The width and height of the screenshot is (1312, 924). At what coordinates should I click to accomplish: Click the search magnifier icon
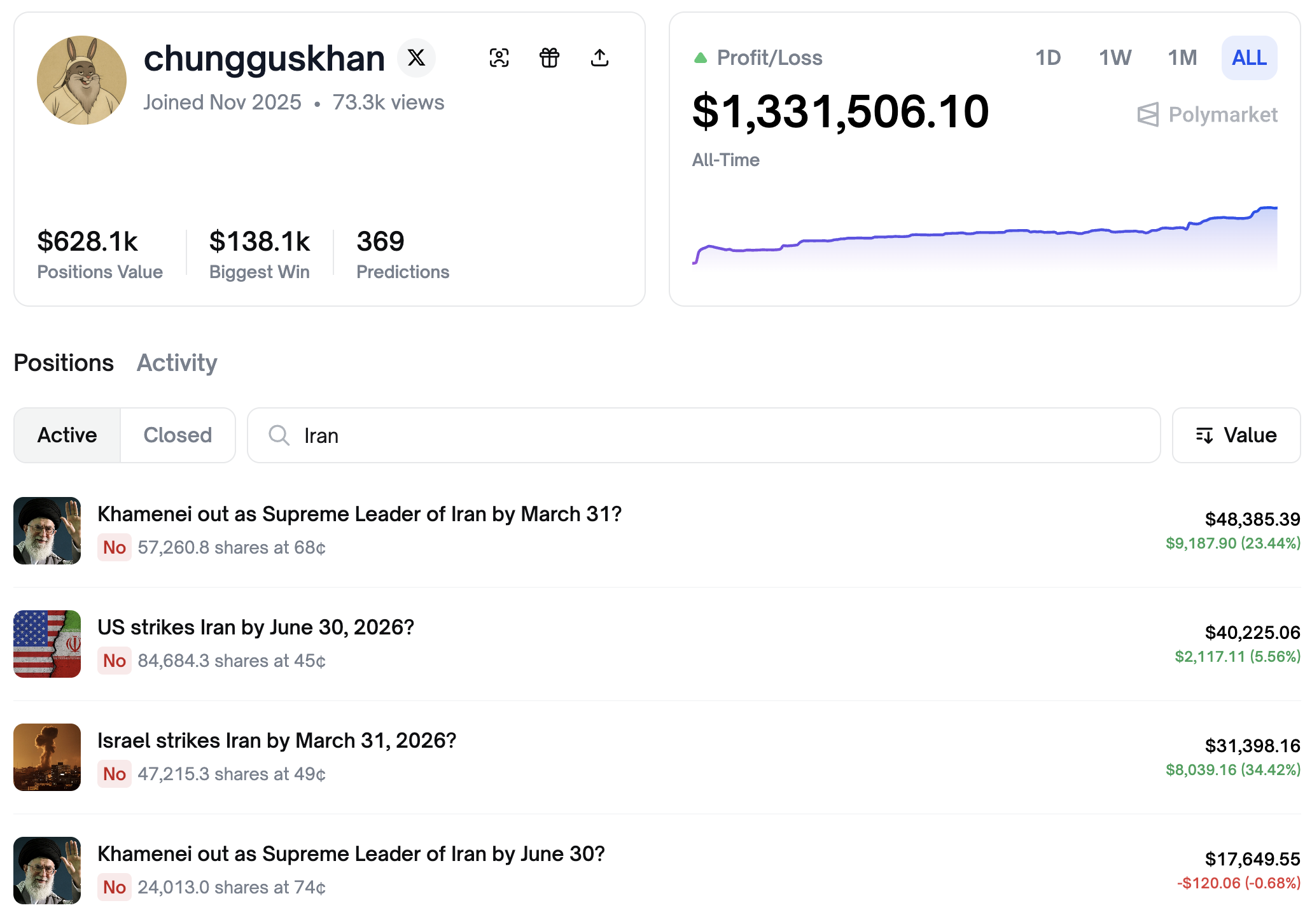tap(279, 435)
